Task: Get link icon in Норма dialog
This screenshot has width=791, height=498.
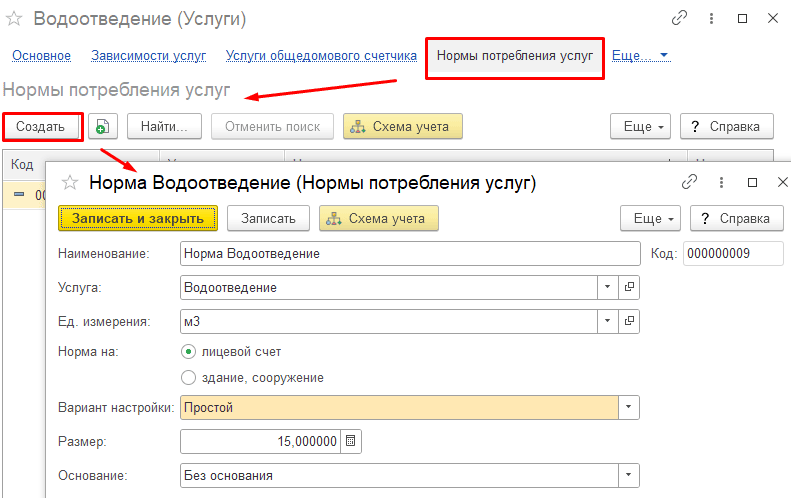Action: [x=689, y=182]
